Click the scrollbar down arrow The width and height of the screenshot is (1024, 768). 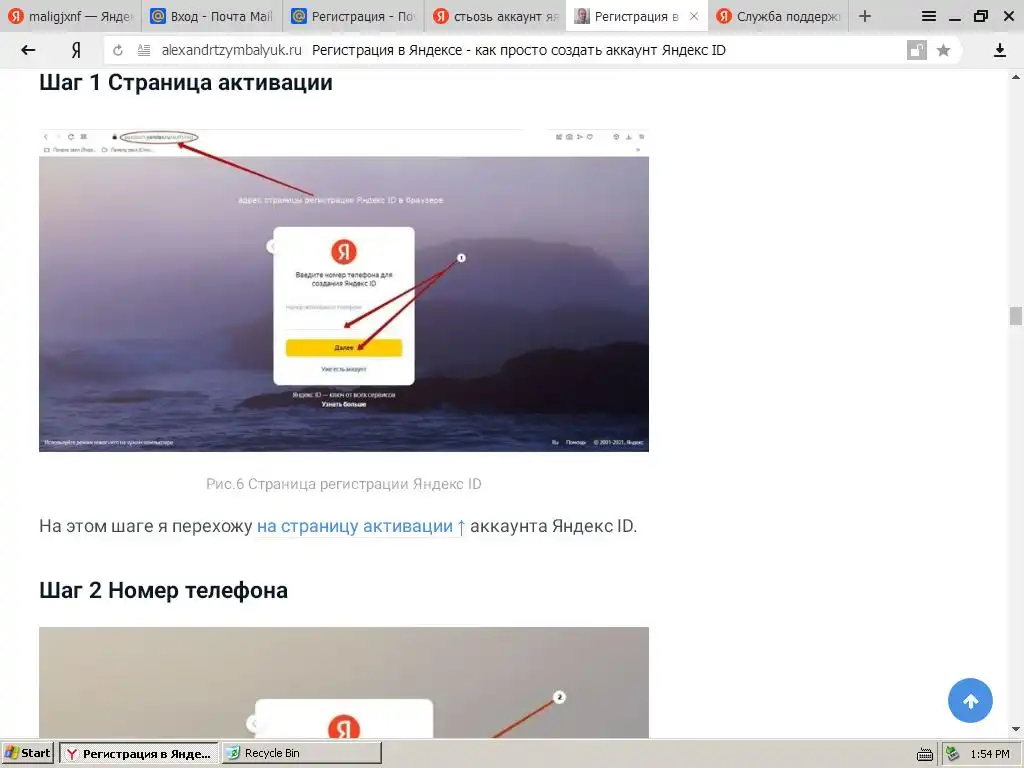(x=1016, y=729)
